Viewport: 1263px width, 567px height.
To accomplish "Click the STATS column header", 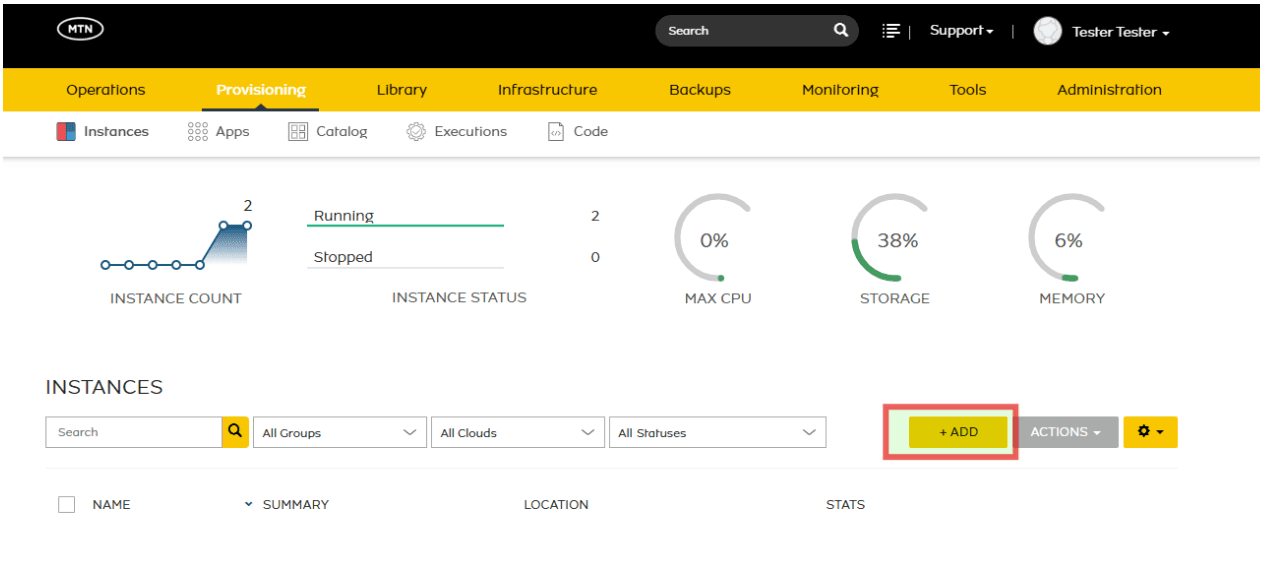I will coord(845,505).
